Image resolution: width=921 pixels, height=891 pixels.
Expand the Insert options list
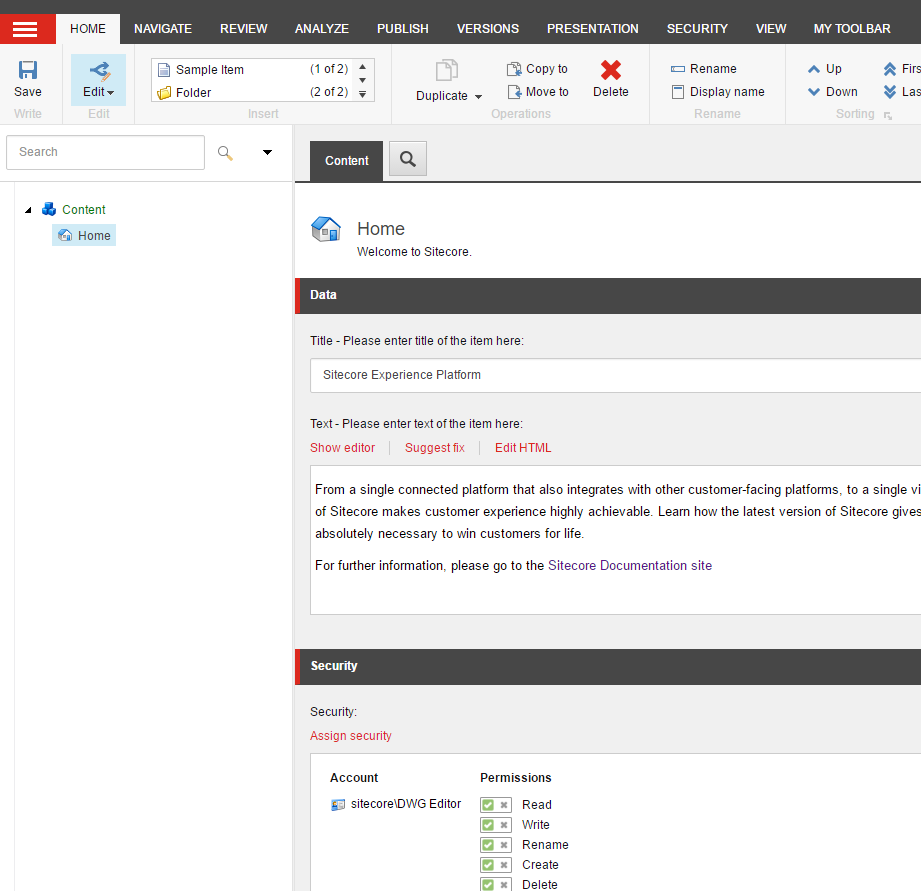click(x=362, y=94)
